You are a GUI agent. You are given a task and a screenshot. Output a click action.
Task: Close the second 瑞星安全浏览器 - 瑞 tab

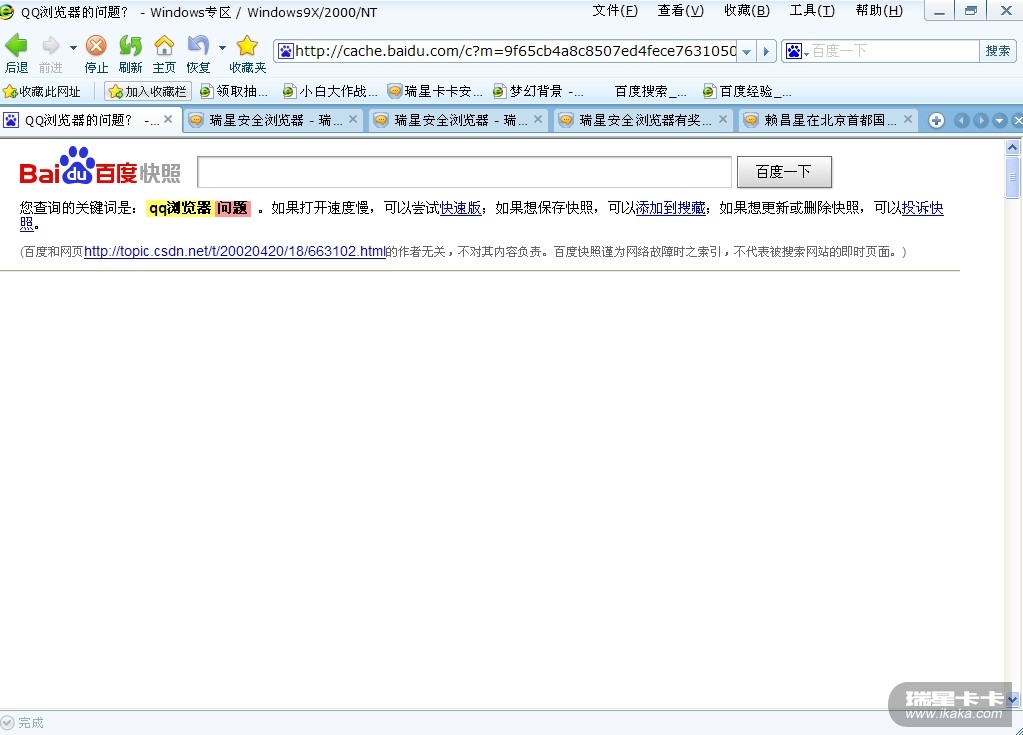tap(538, 119)
